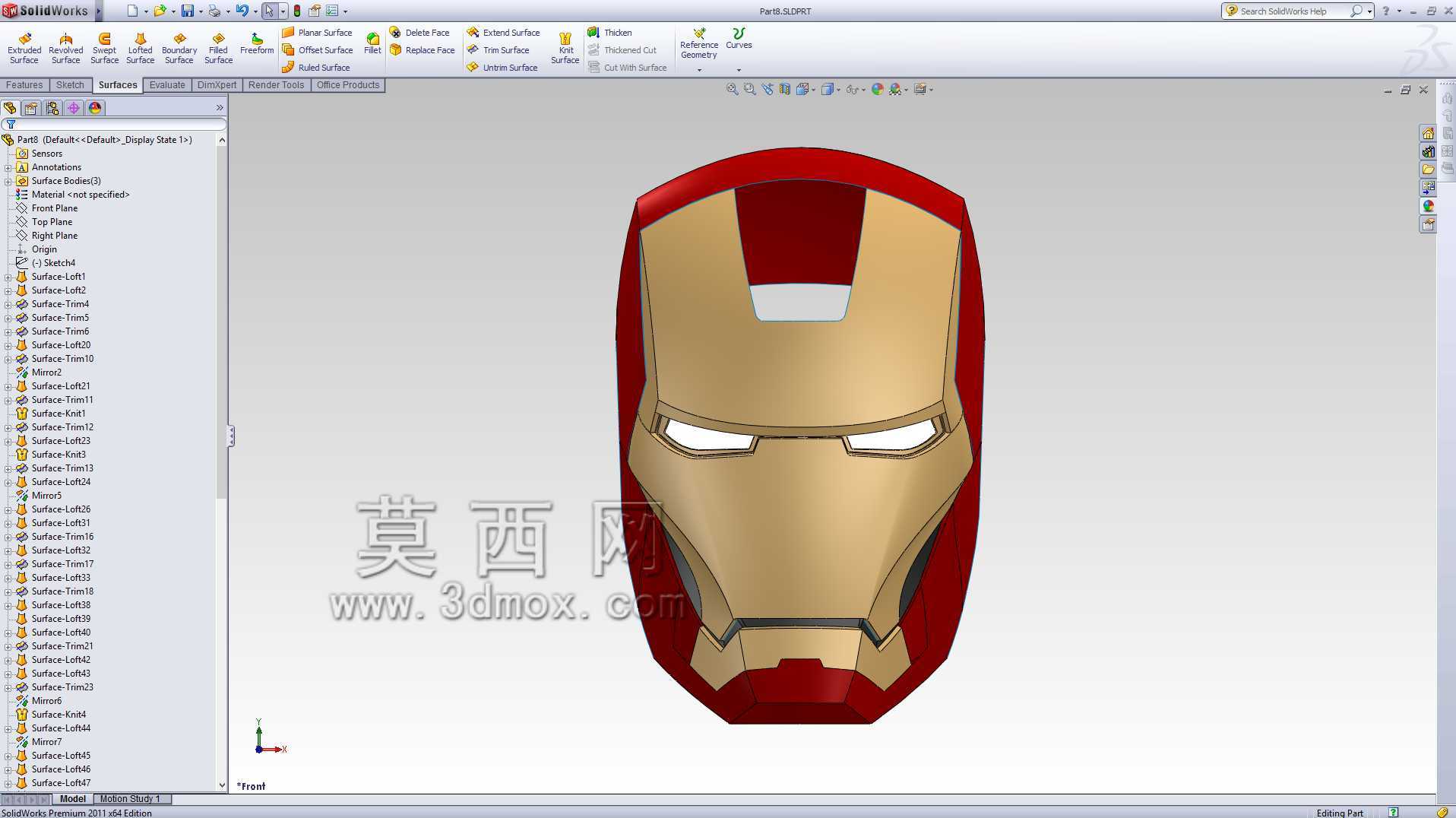Open the PropertyManager tab icon

click(x=31, y=108)
